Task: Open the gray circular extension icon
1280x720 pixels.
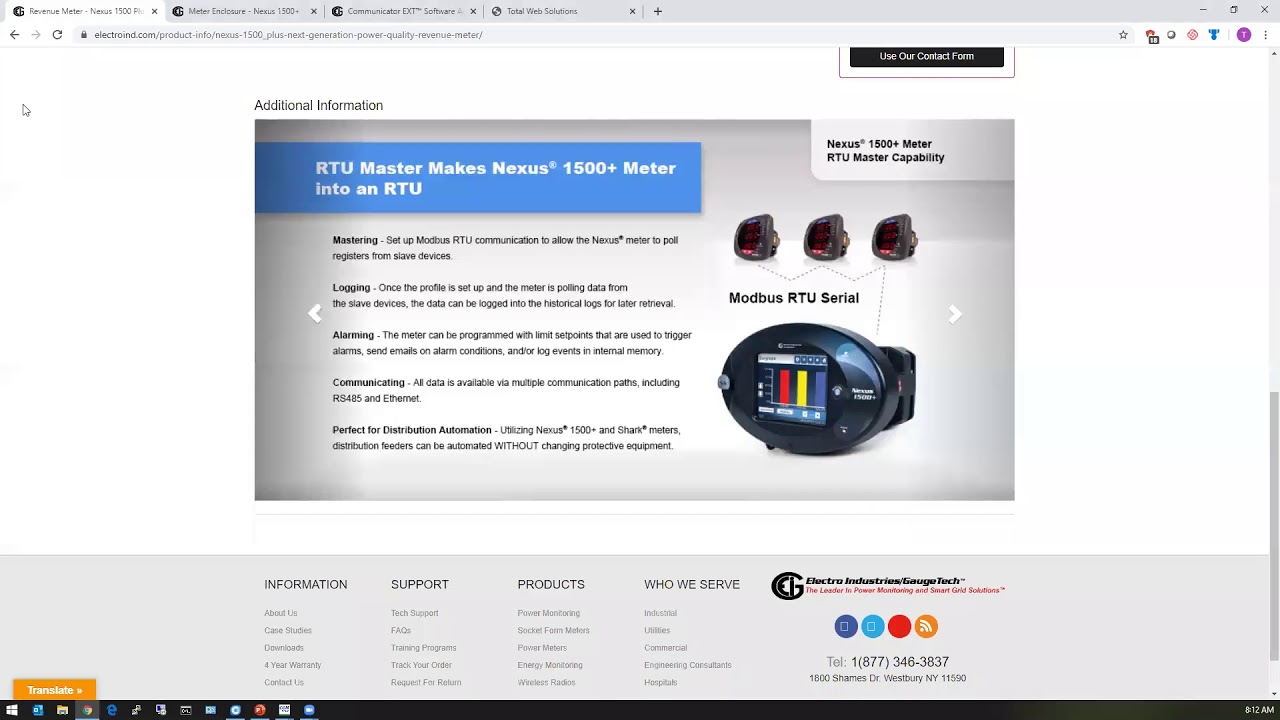Action: (1171, 34)
